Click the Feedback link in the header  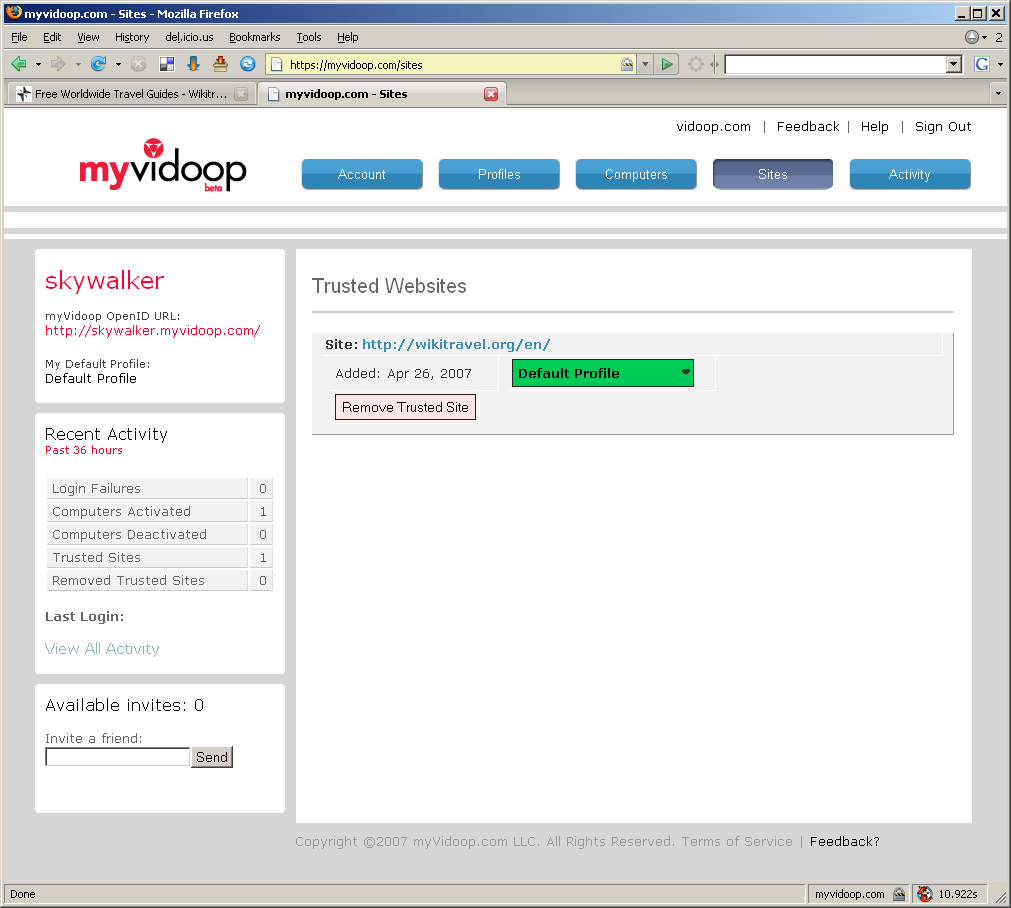pyautogui.click(x=808, y=126)
